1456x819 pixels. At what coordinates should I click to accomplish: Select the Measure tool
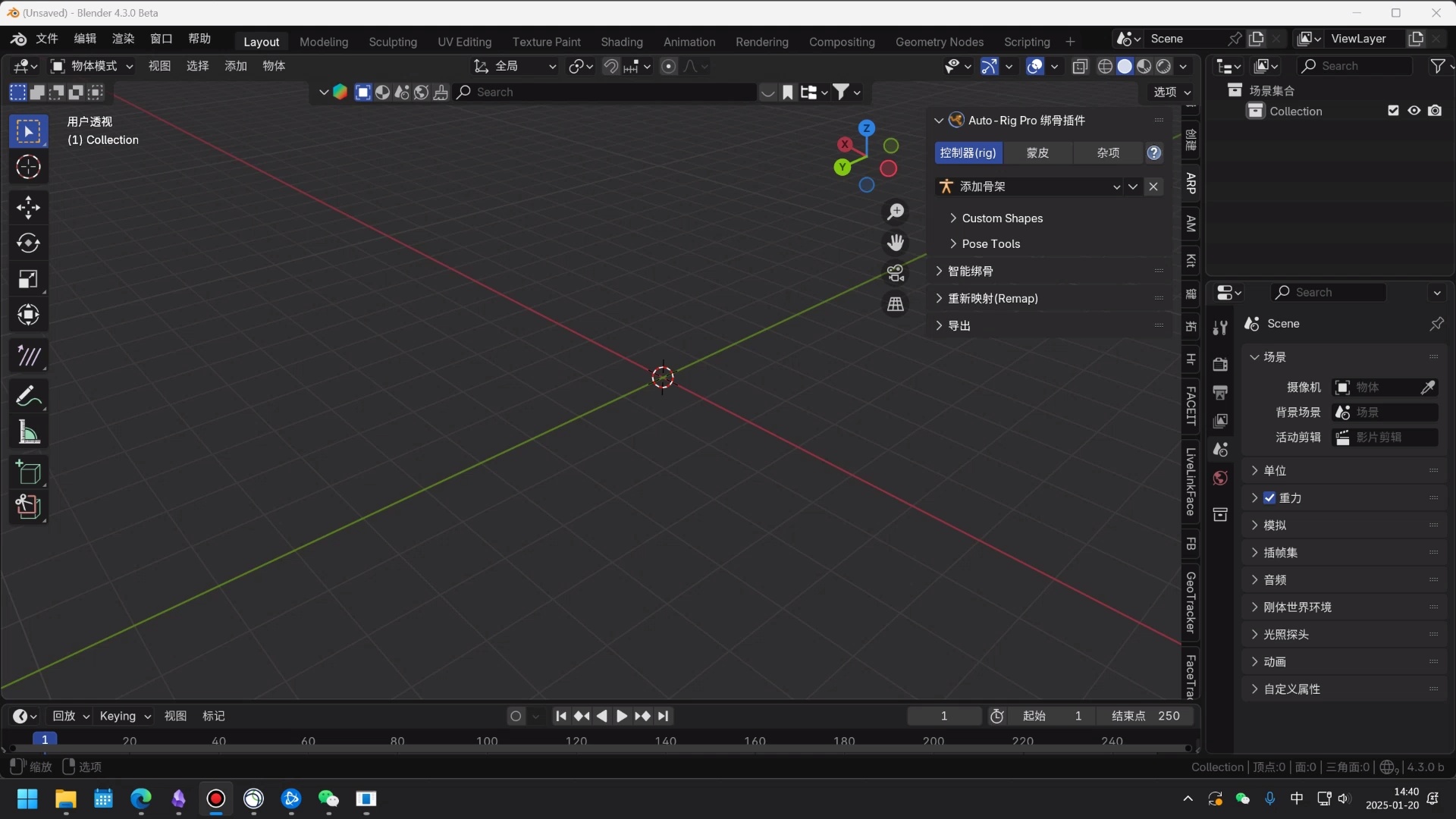(x=29, y=432)
